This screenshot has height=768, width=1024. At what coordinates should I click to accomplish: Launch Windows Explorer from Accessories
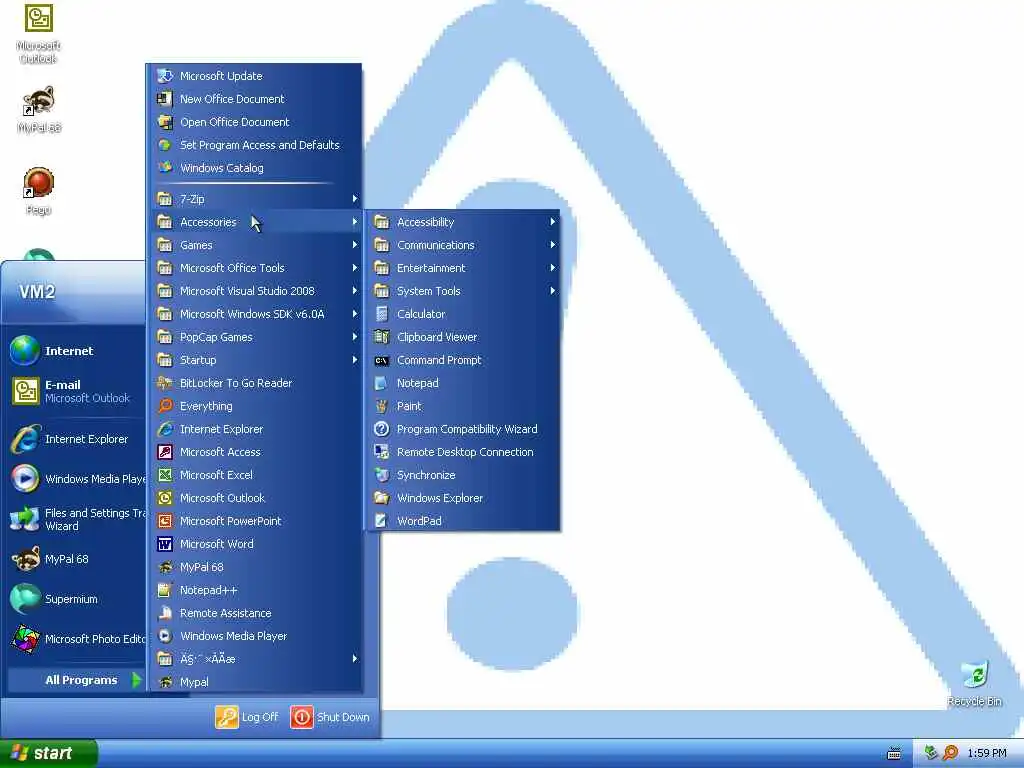click(463, 498)
